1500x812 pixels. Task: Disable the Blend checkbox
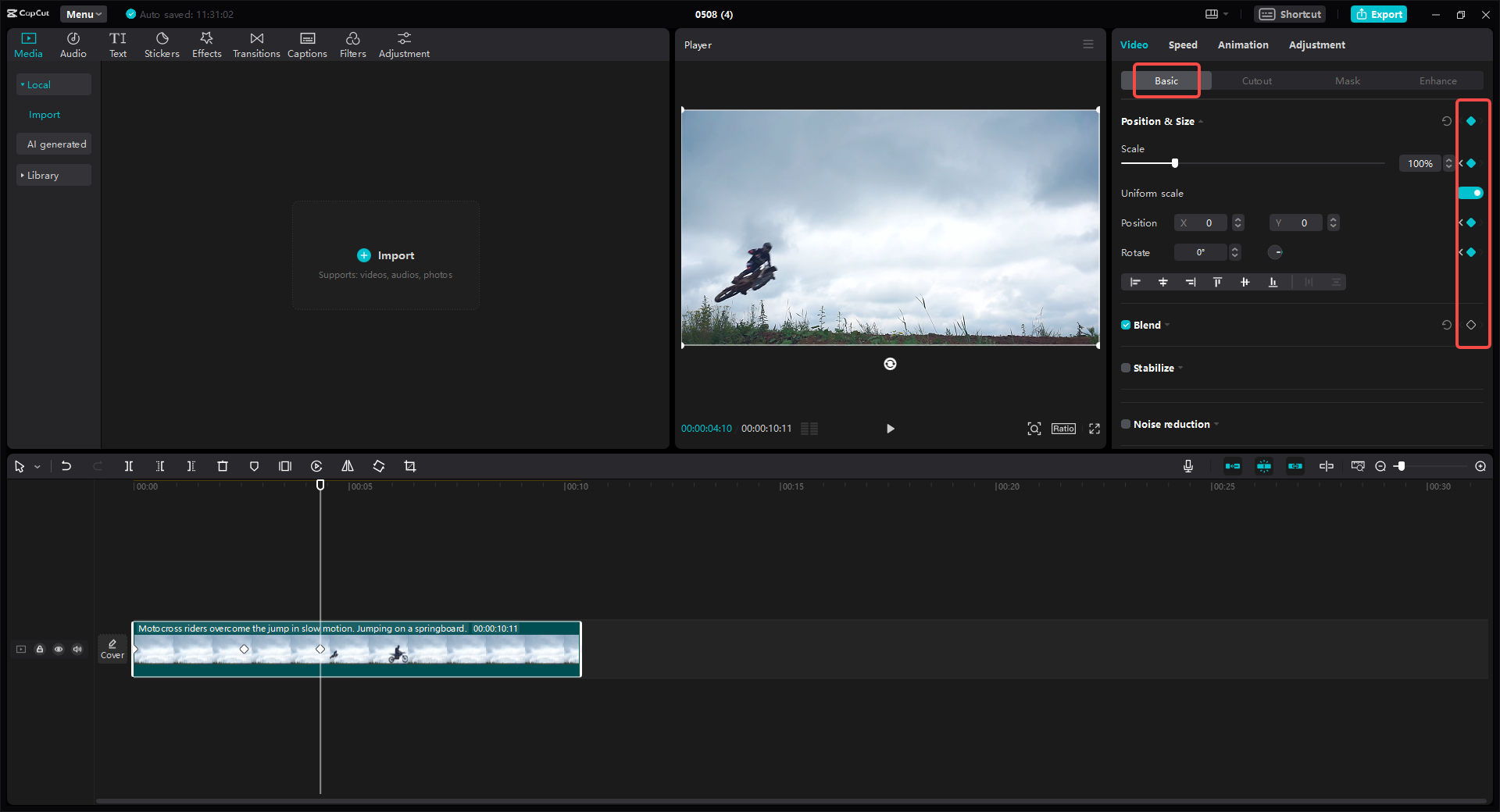[x=1125, y=325]
